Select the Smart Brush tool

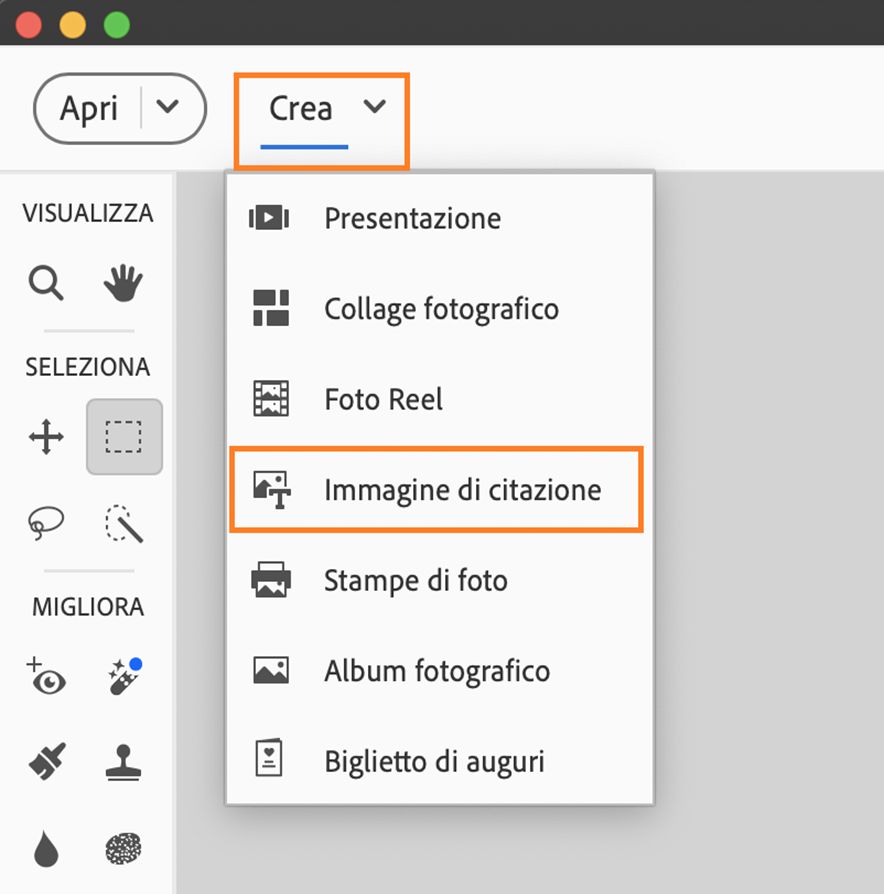coord(46,763)
